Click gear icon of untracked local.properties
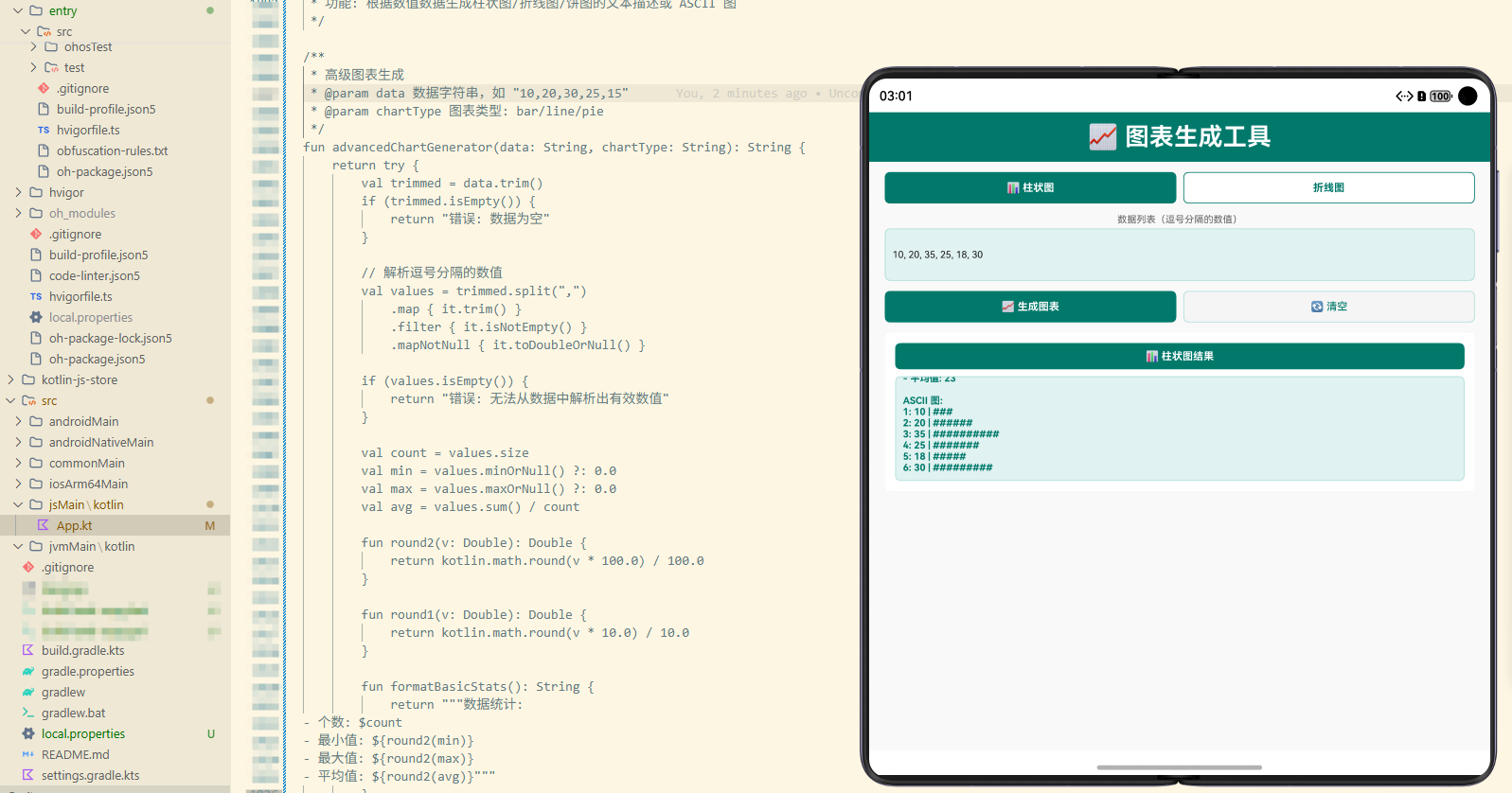The width and height of the screenshot is (1512, 793). [28, 733]
